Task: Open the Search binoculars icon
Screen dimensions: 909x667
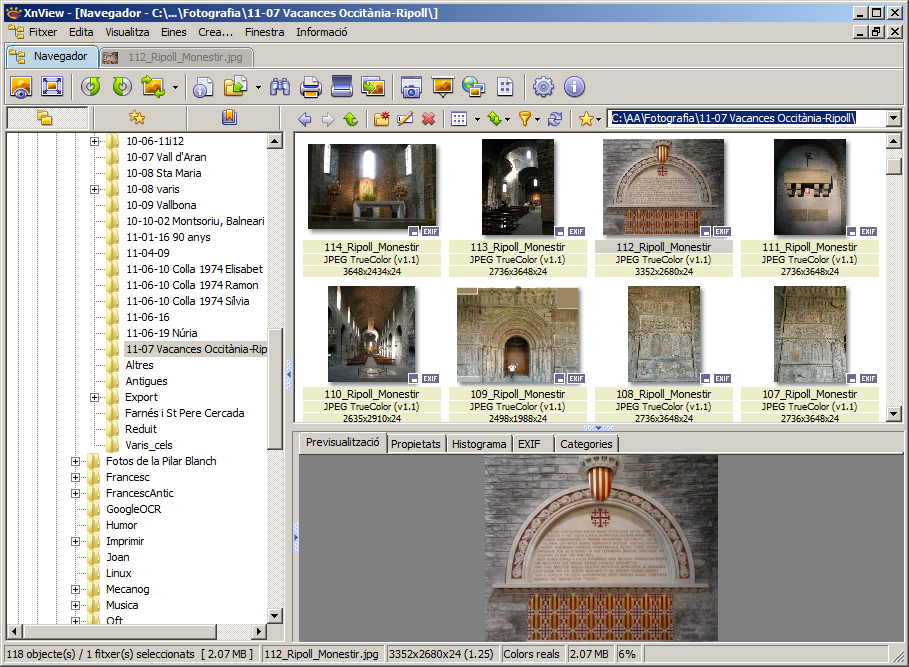Action: click(281, 87)
